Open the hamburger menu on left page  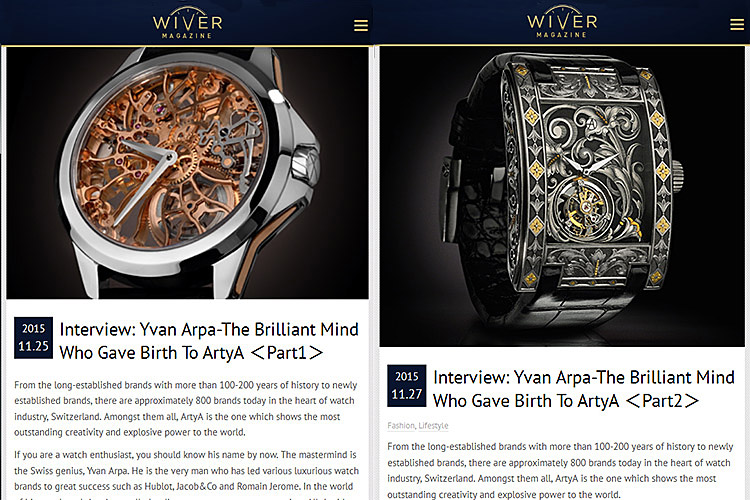click(x=361, y=25)
